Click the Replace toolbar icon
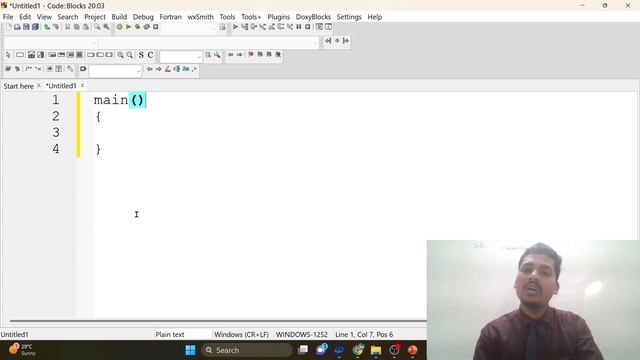The height and width of the screenshot is (360, 640). 106,27
